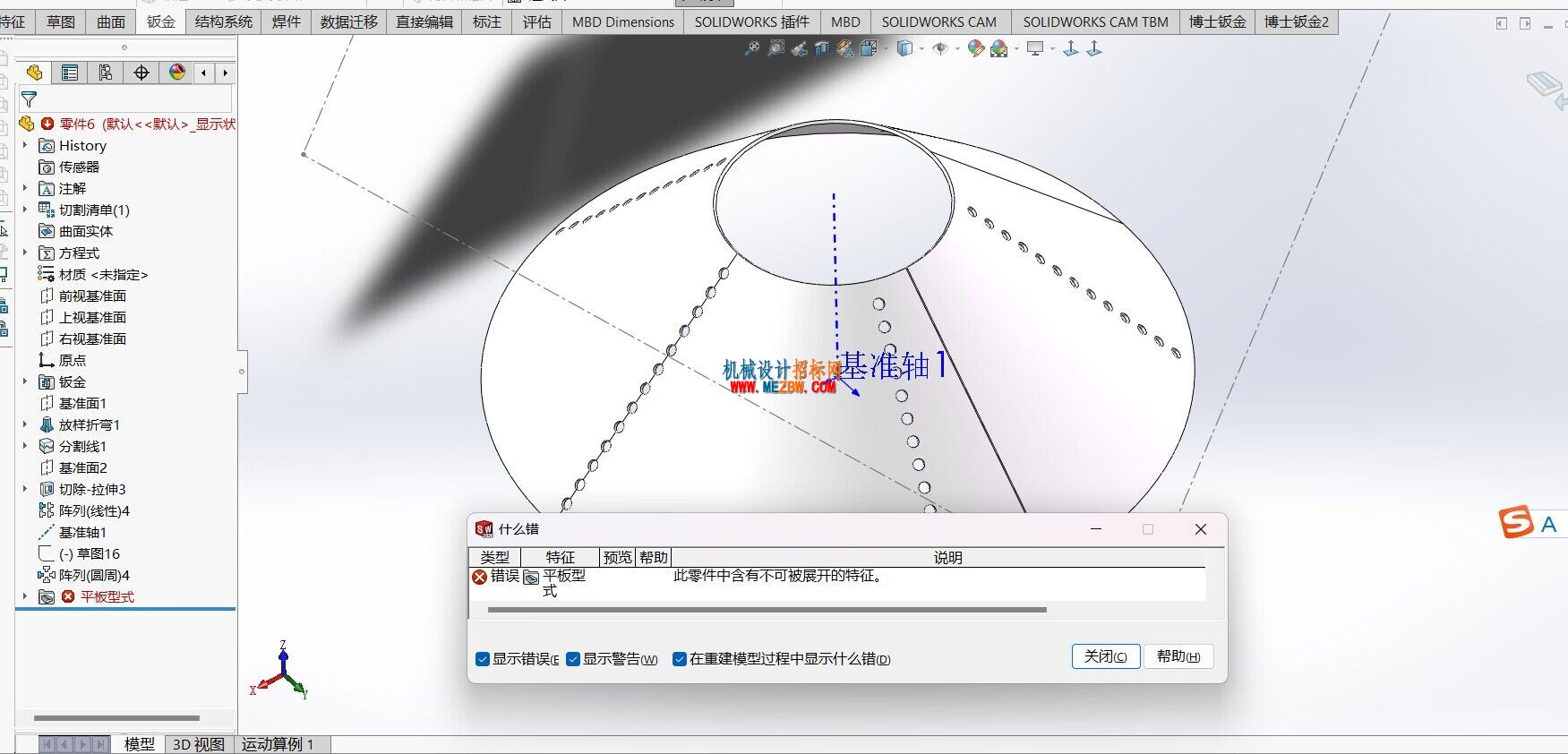Viewport: 1568px width, 754px height.
Task: Open the FeatureManager design tree tab
Action: click(34, 73)
